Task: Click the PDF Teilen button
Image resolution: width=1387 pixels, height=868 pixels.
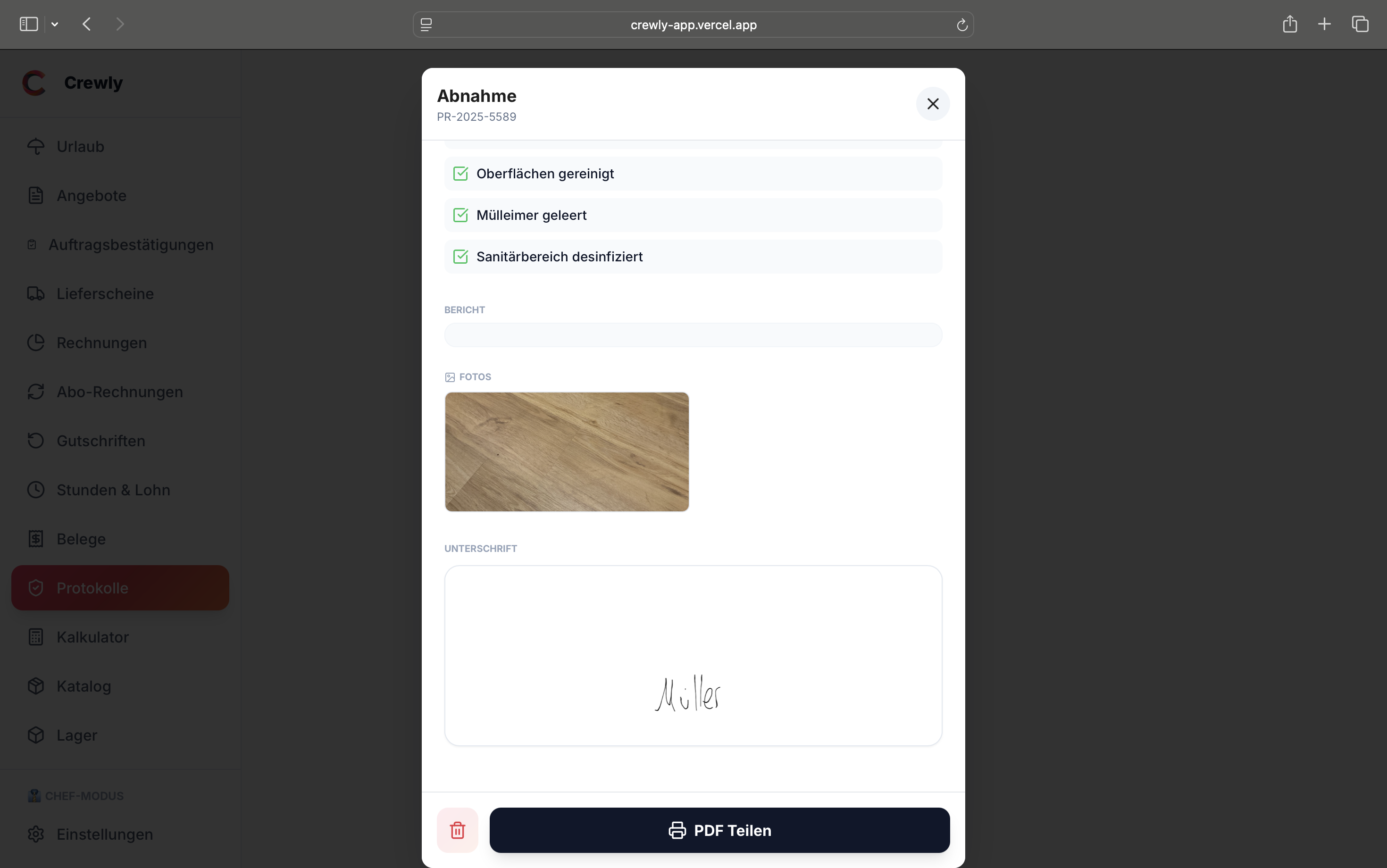Action: pyautogui.click(x=719, y=830)
